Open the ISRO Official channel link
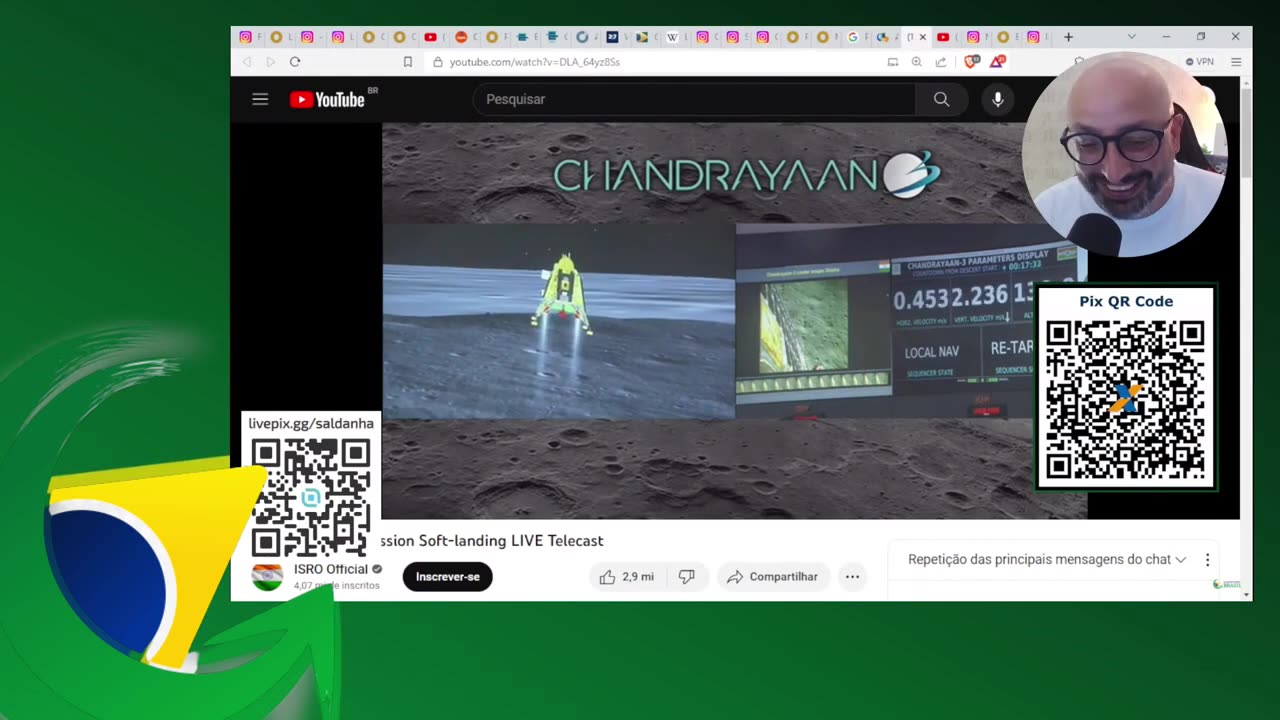Viewport: 1280px width, 720px height. (x=331, y=569)
